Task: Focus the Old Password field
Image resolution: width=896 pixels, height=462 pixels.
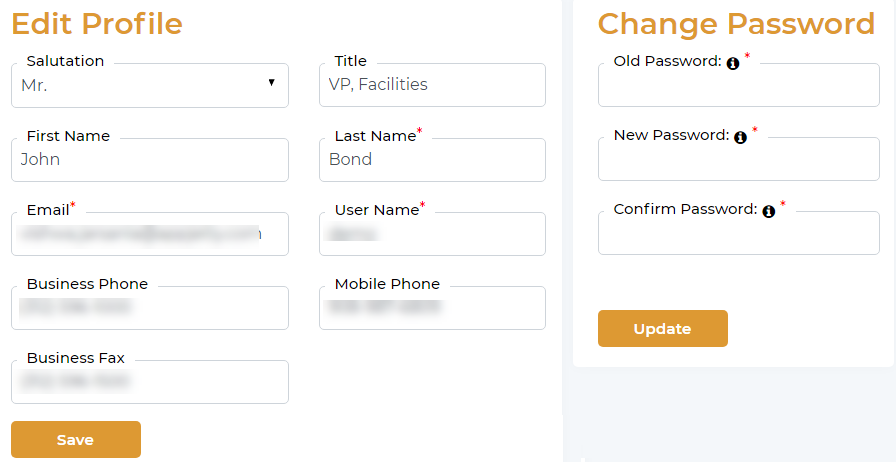Action: [738, 88]
